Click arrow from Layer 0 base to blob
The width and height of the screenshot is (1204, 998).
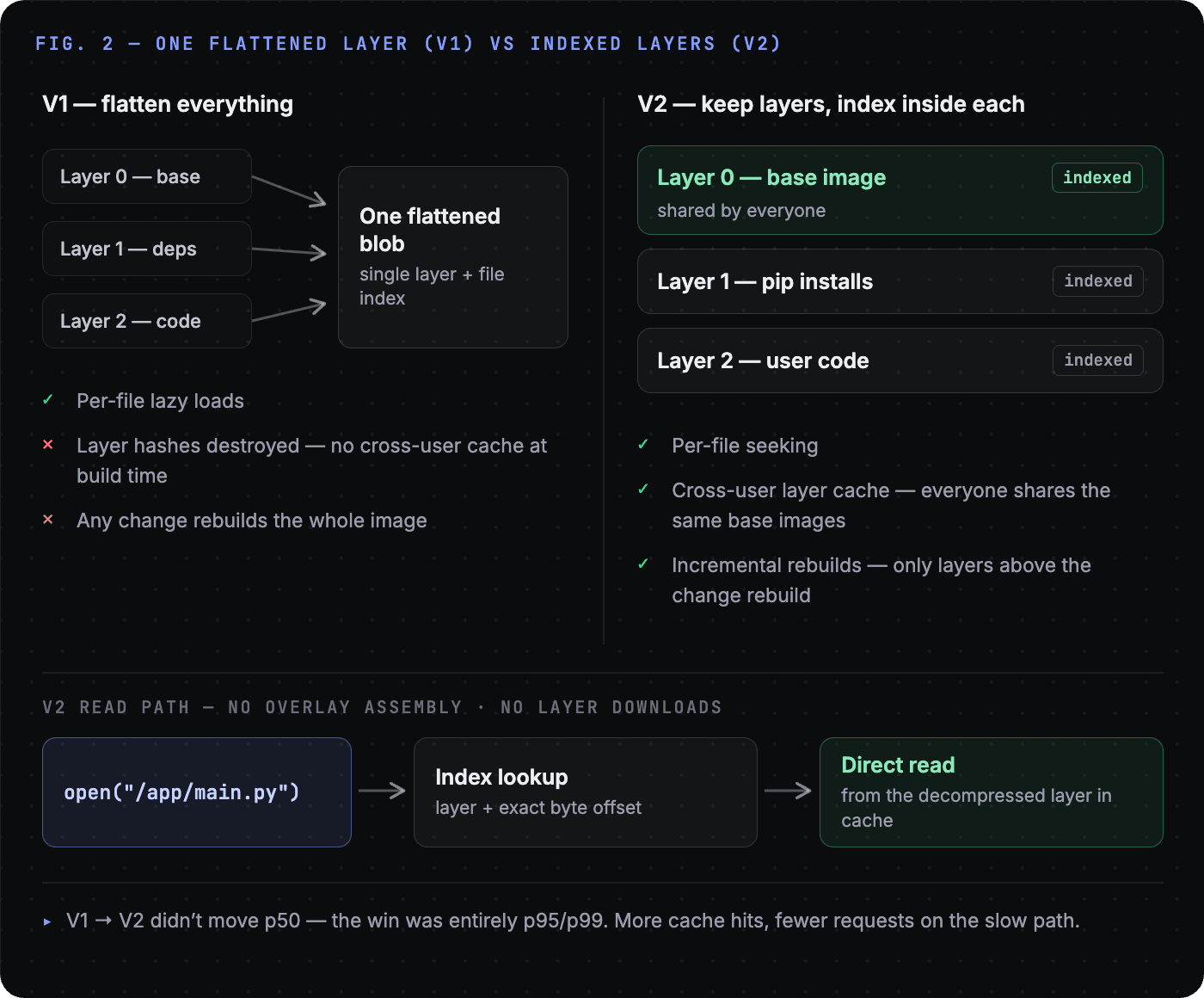[x=289, y=192]
